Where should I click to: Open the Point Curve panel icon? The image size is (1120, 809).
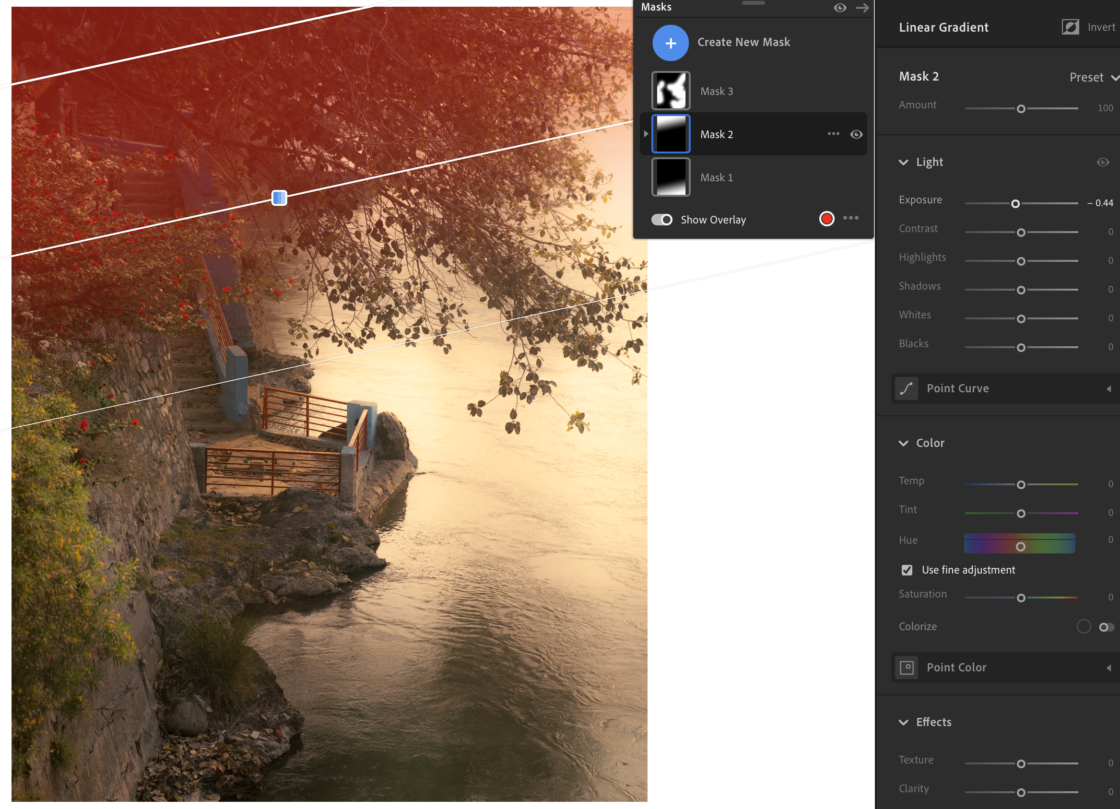[906, 389]
